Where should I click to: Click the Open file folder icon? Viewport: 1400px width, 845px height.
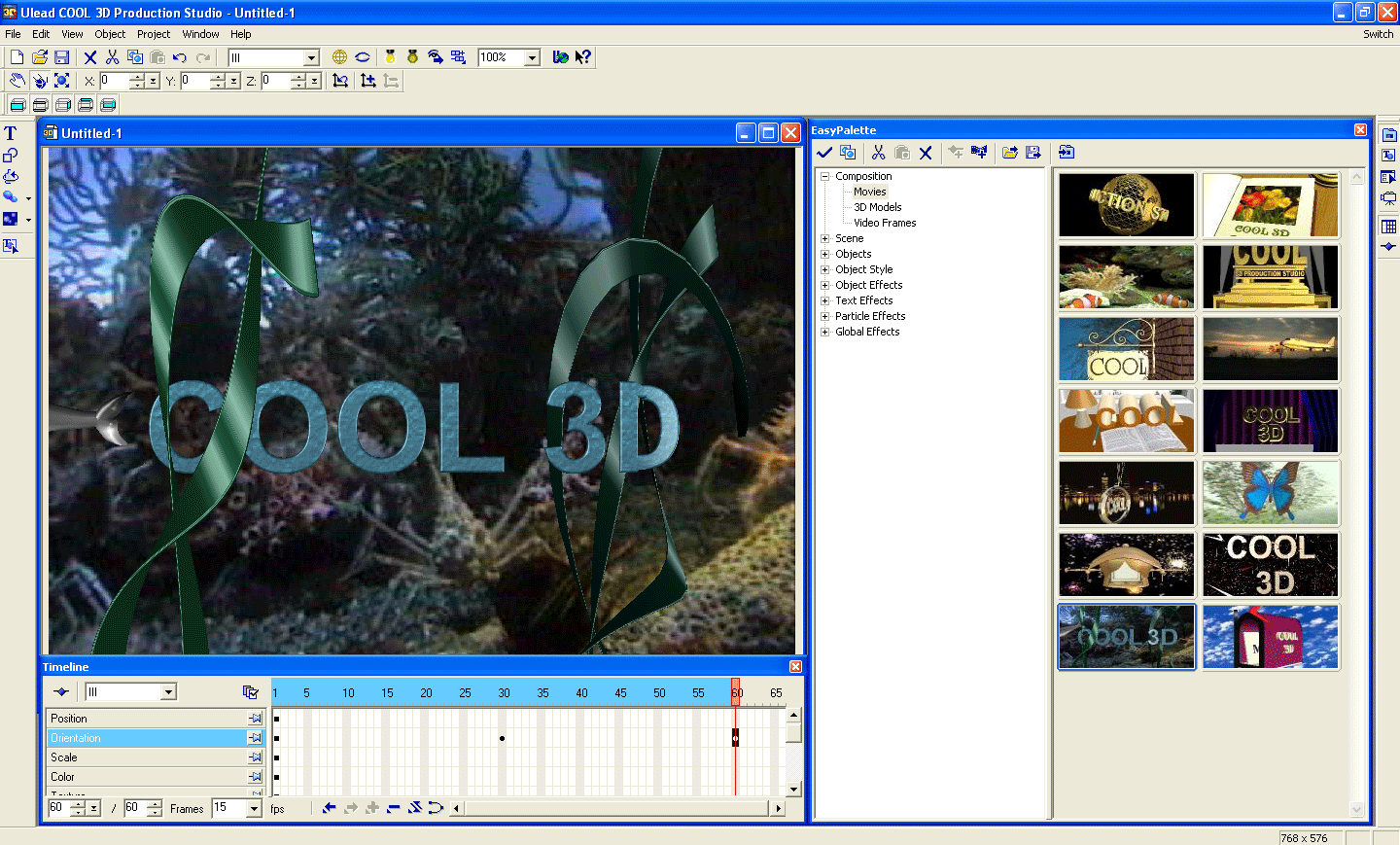pos(40,57)
